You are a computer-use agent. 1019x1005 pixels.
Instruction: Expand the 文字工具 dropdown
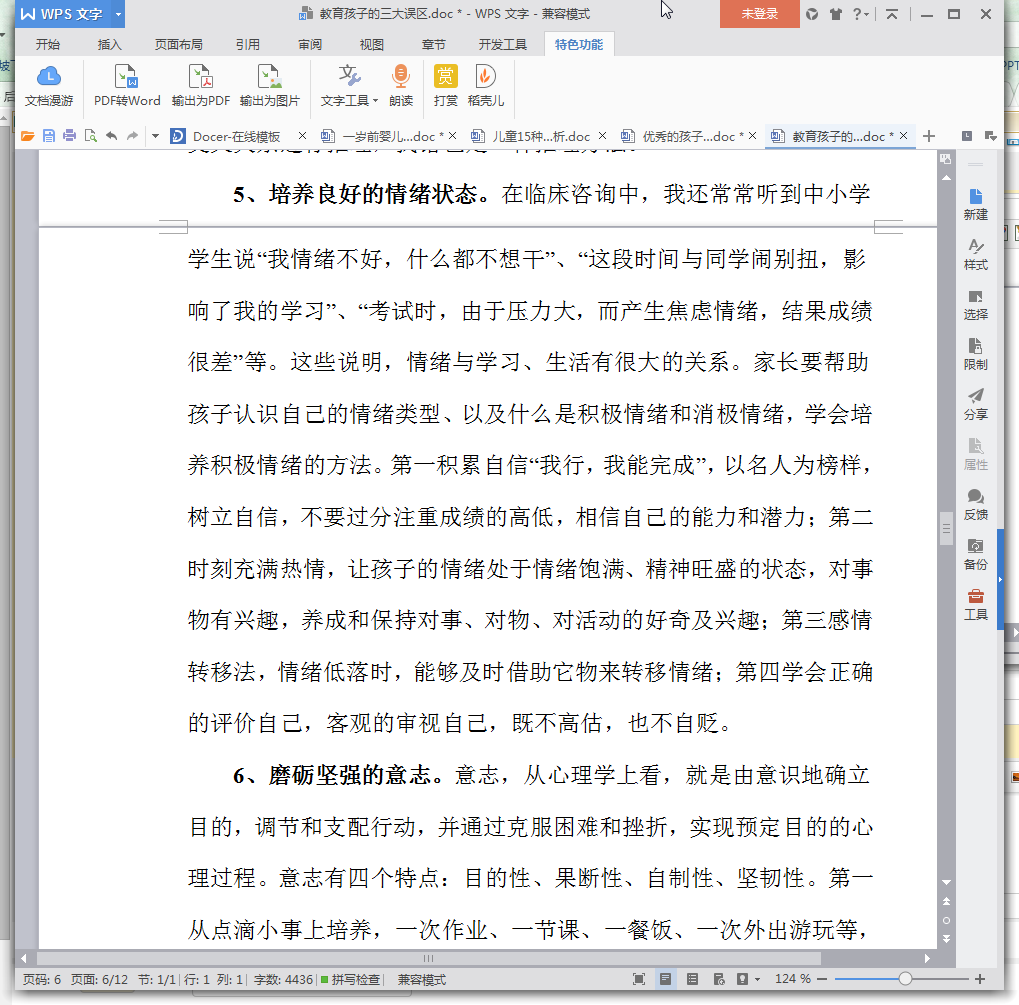pyautogui.click(x=375, y=101)
